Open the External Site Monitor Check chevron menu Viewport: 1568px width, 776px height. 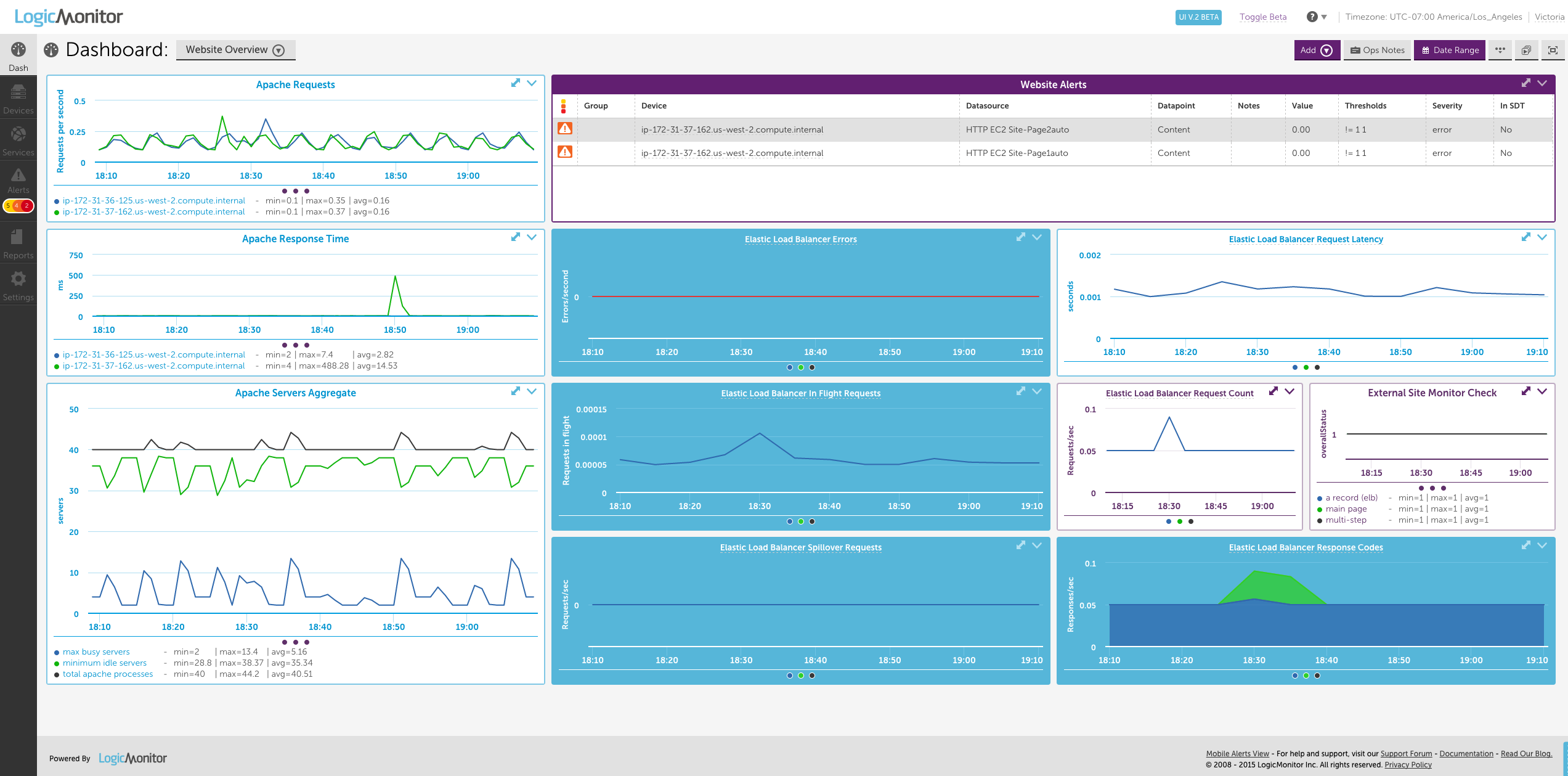click(x=1542, y=391)
